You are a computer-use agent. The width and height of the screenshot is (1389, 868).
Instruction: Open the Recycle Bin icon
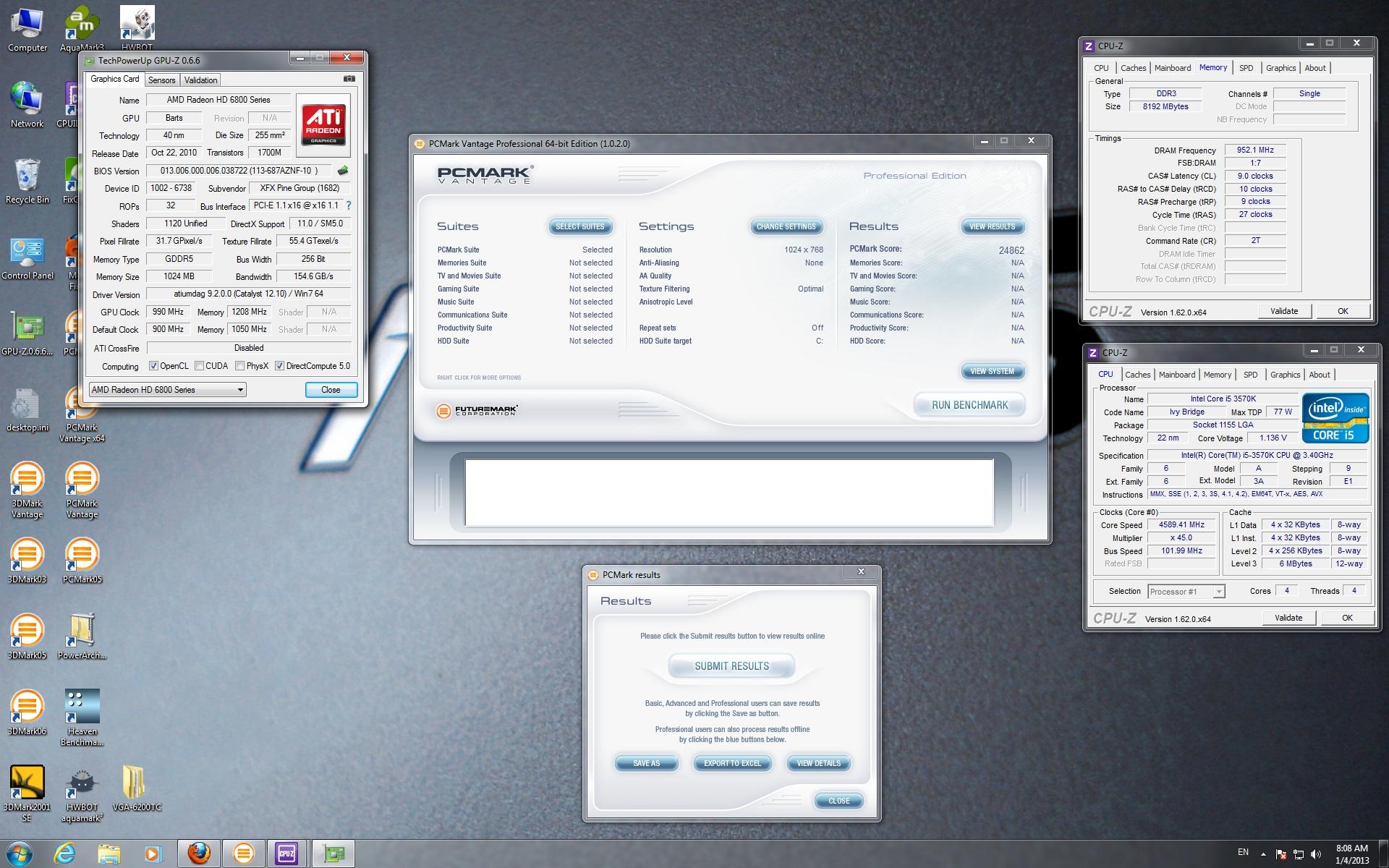pos(27,182)
